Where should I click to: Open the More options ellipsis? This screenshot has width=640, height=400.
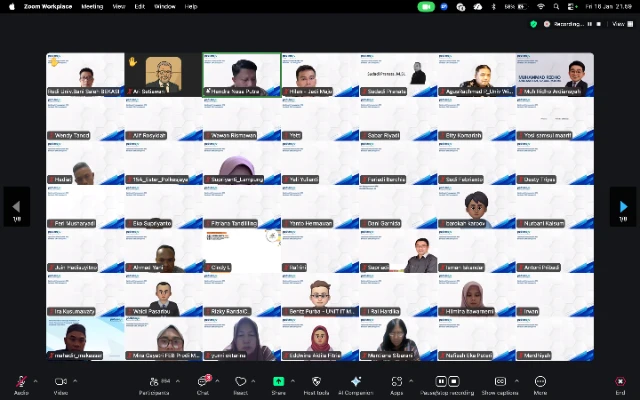[540, 385]
